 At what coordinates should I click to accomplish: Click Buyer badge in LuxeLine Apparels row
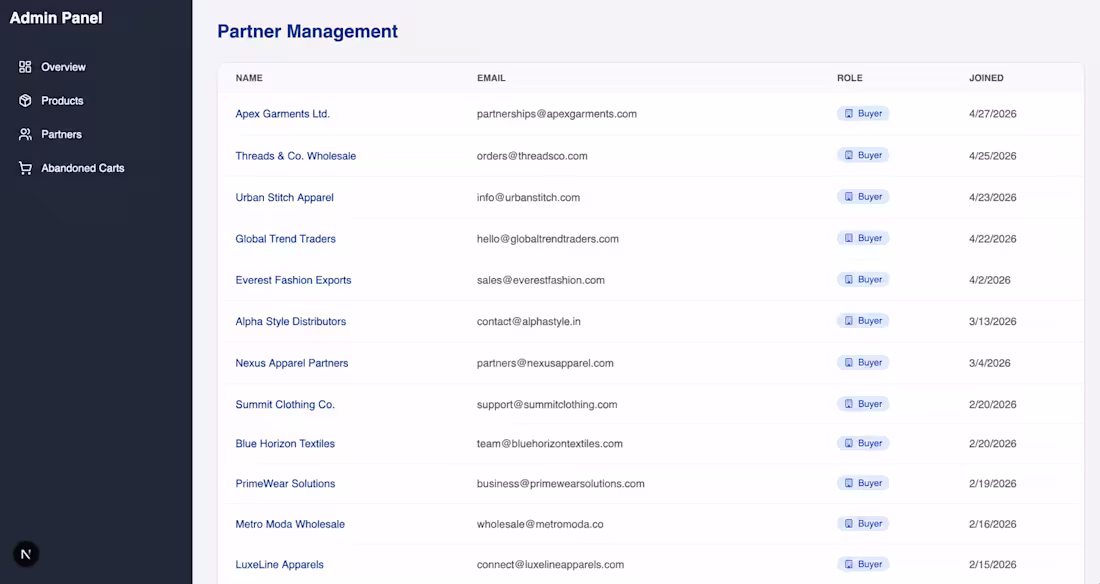[863, 564]
